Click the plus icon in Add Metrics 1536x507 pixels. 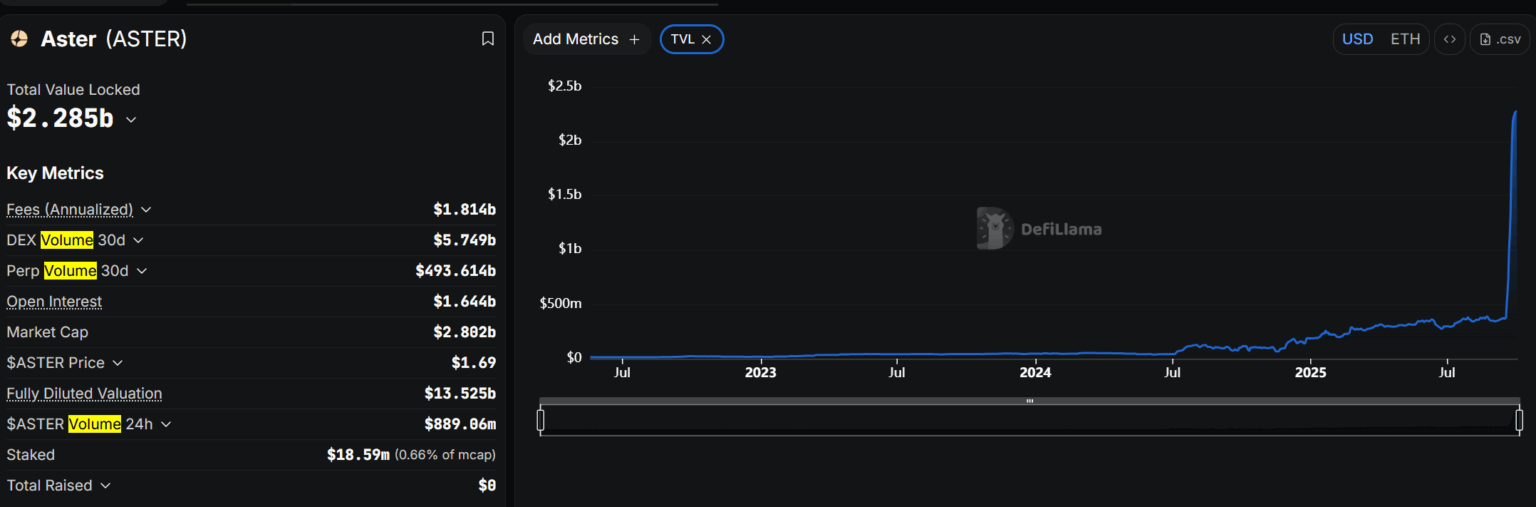pyautogui.click(x=634, y=39)
